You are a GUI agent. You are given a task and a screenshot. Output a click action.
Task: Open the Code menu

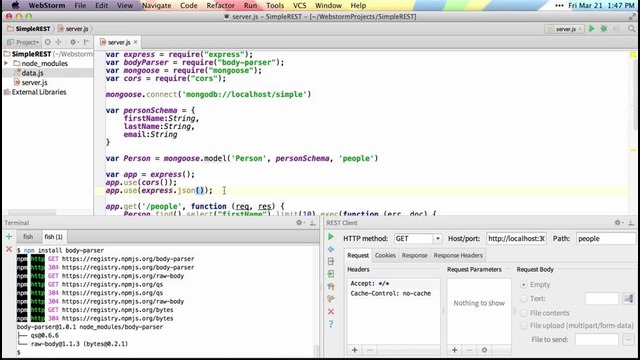[x=189, y=6]
